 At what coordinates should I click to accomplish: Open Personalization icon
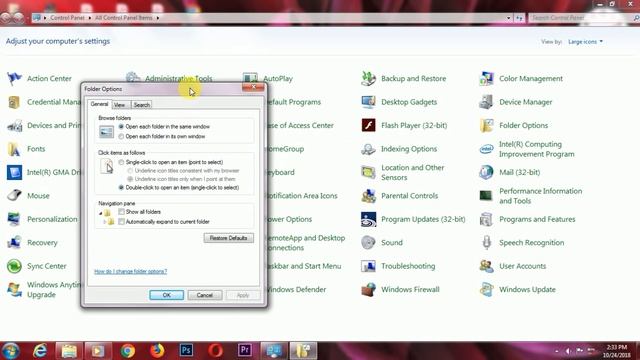point(14,219)
